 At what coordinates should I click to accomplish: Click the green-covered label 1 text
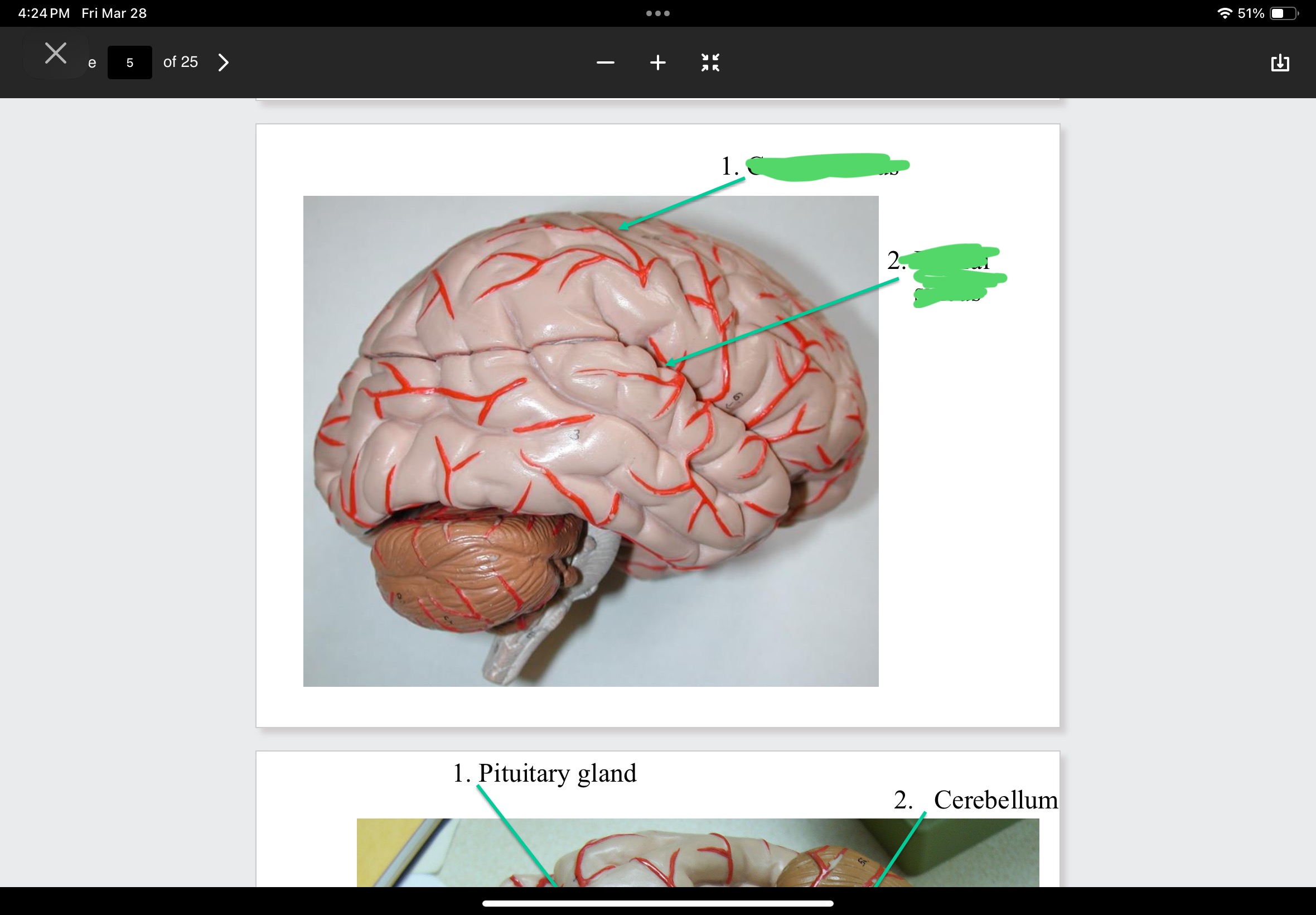coord(825,166)
